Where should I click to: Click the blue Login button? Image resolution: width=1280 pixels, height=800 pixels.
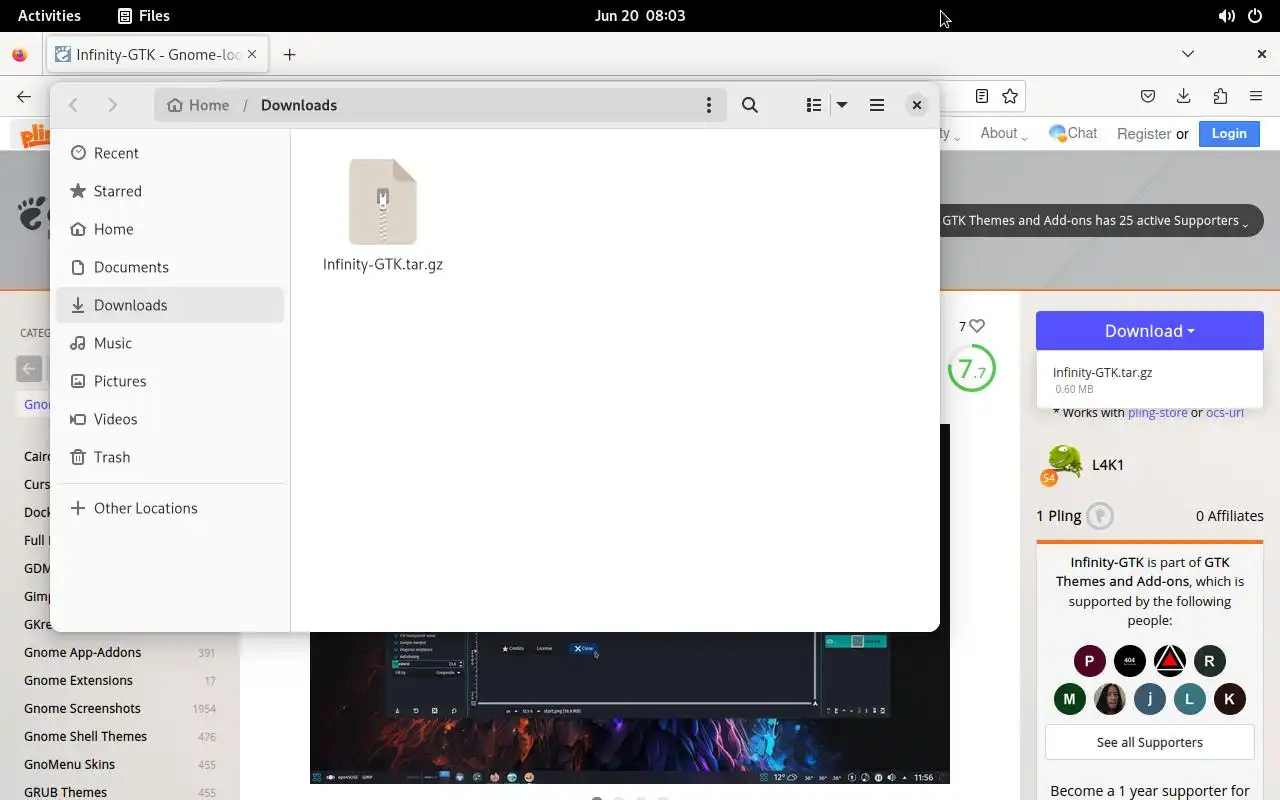(x=1229, y=133)
